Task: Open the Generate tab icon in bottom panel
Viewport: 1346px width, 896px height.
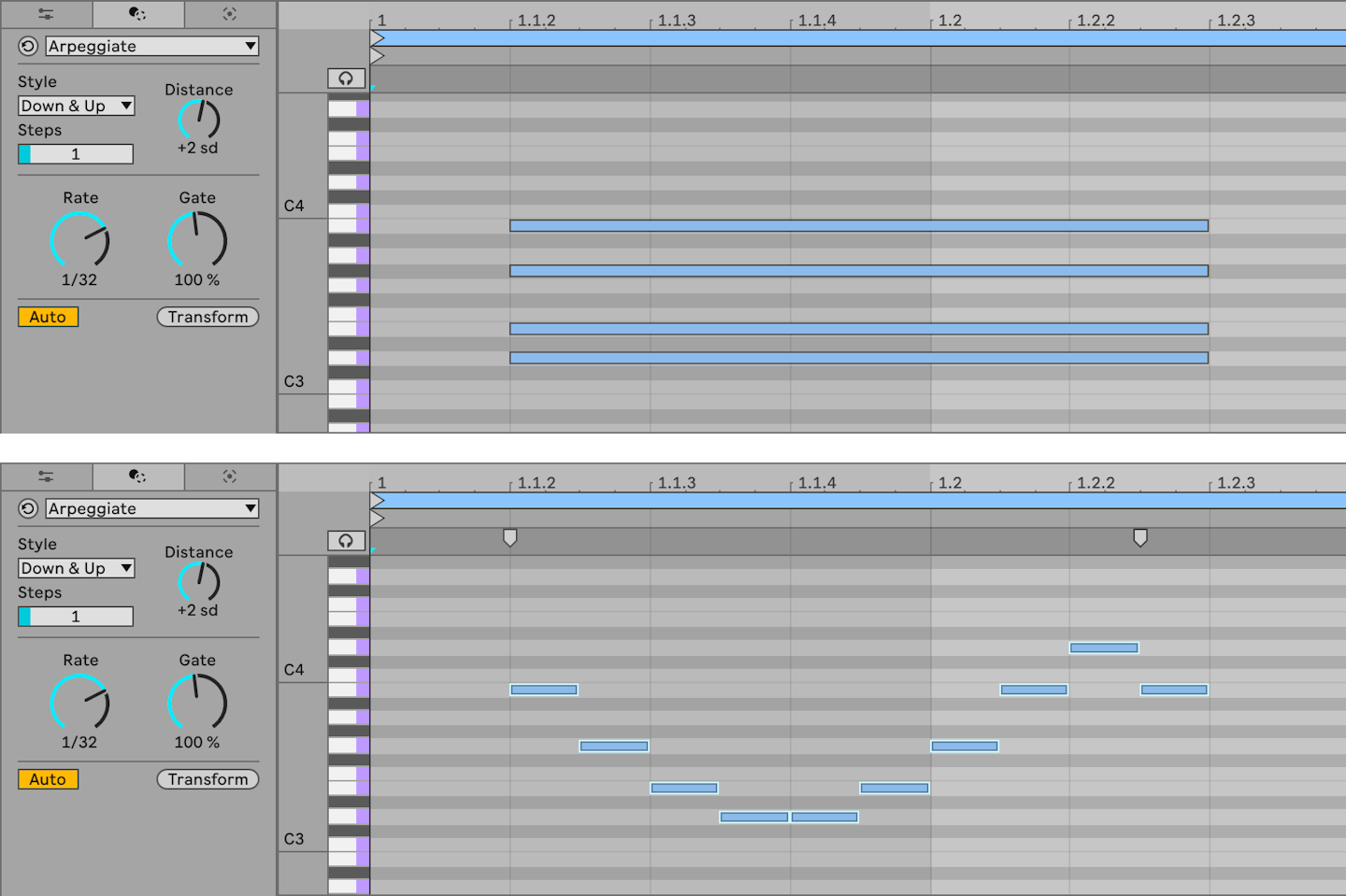Action: click(230, 476)
